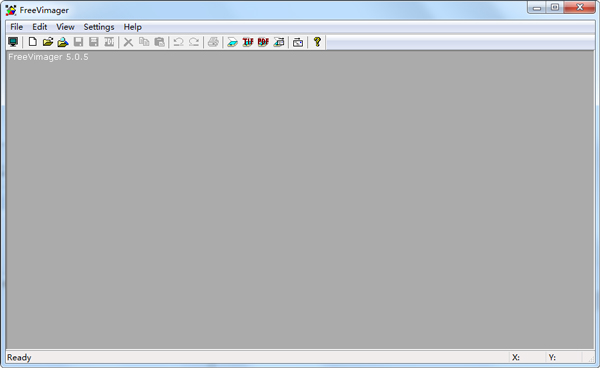Open the Edit menu
The width and height of the screenshot is (600, 368).
pyautogui.click(x=39, y=27)
